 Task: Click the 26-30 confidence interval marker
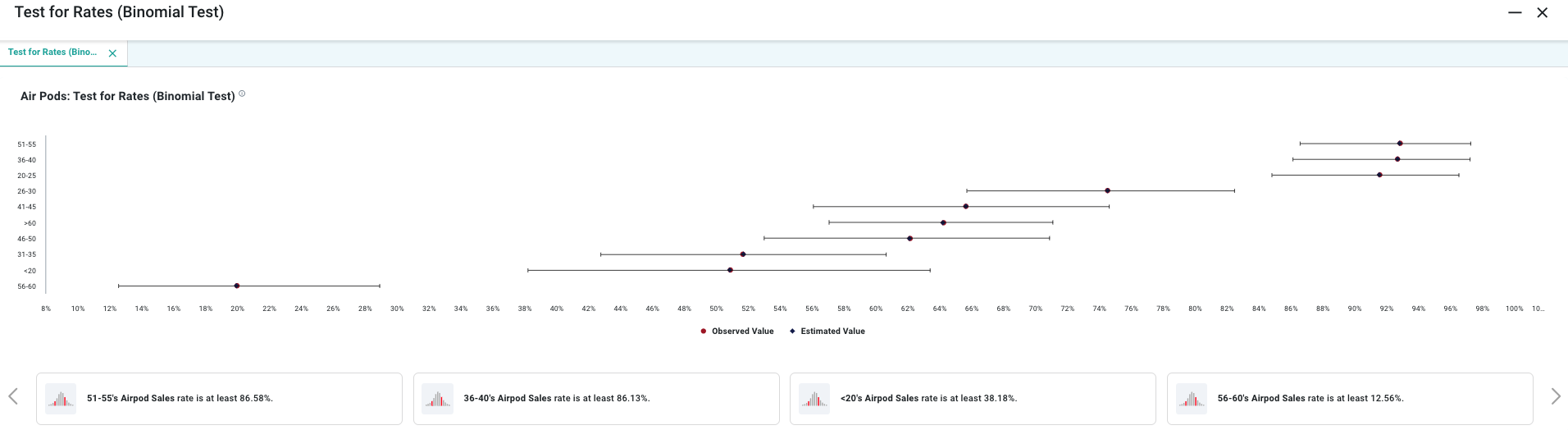point(1107,190)
